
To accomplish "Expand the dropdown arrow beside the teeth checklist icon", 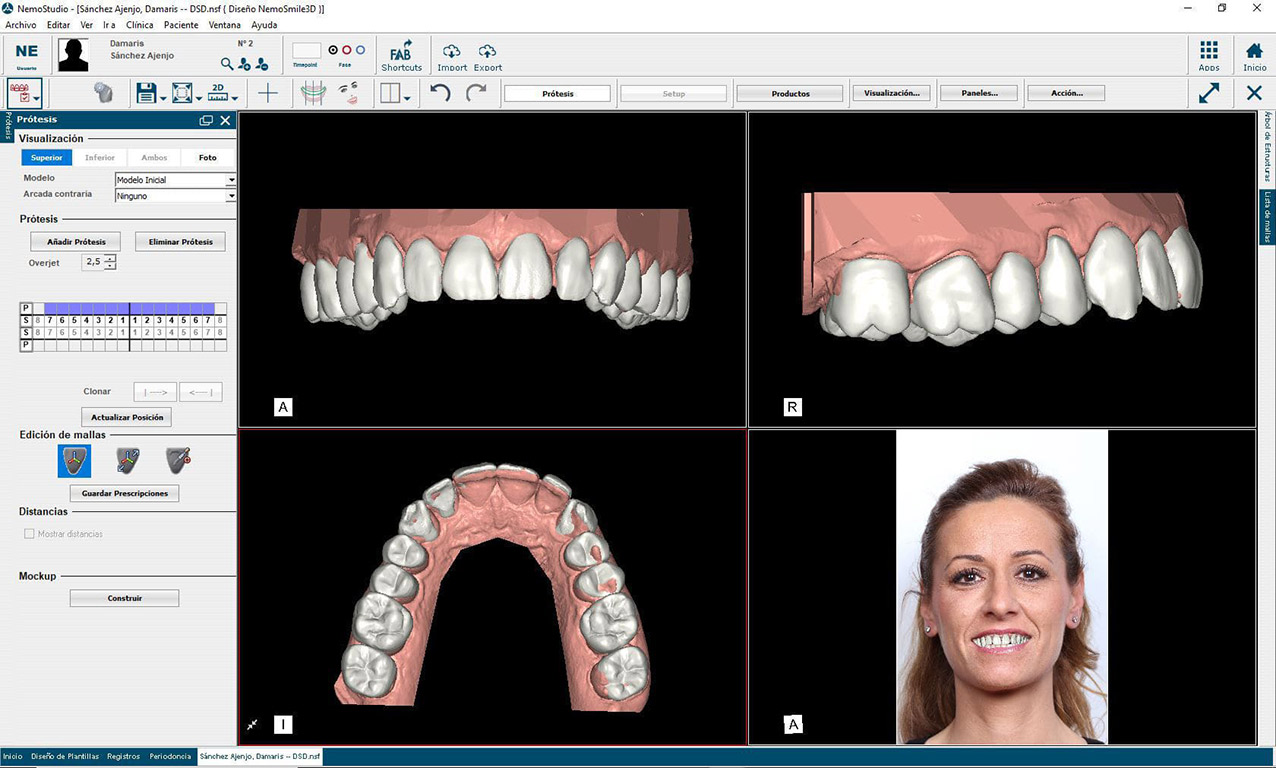I will click(x=36, y=98).
